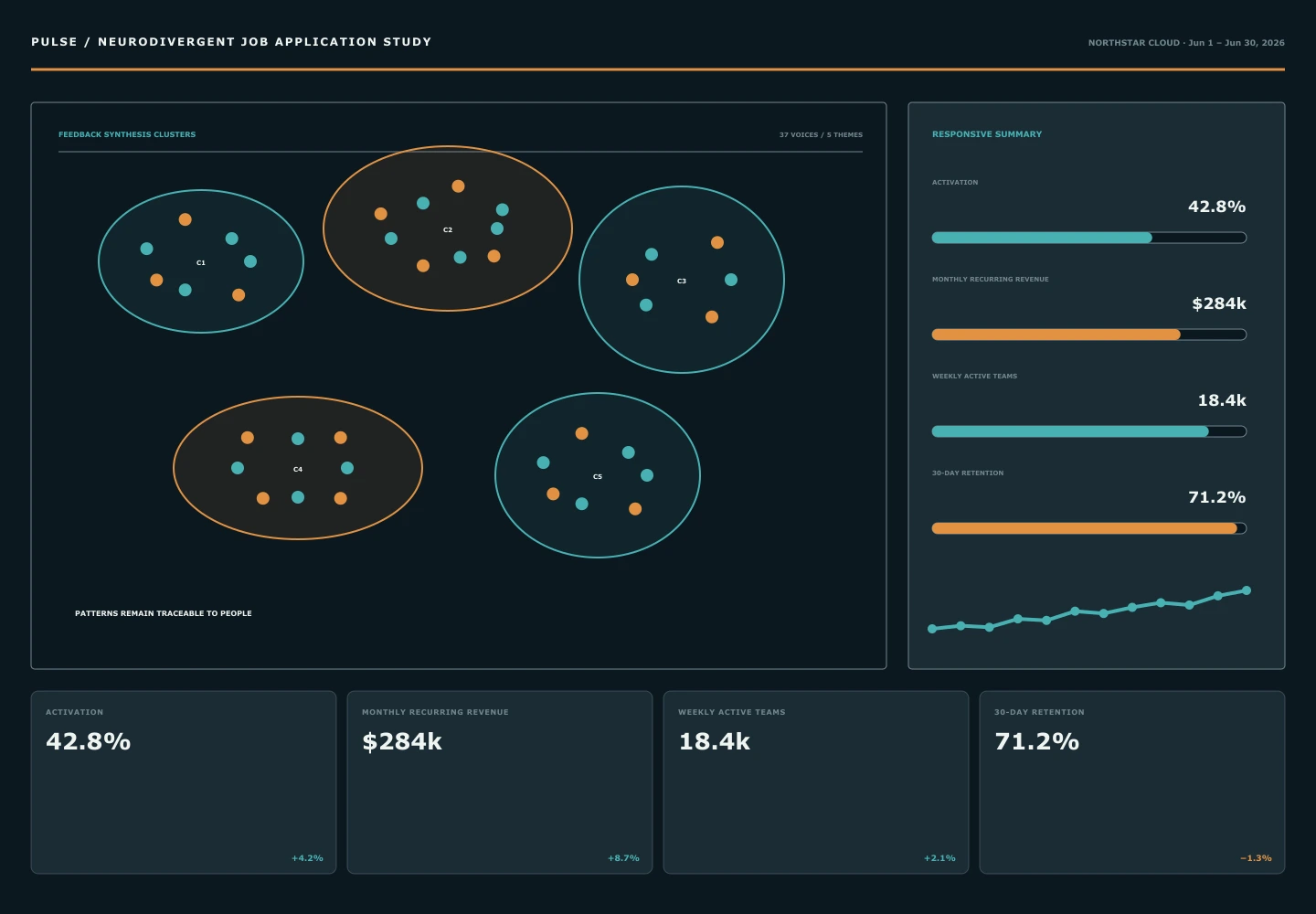Click the +8.7% change on the revenue card
This screenshot has height=914, width=1316.
[x=623, y=858]
